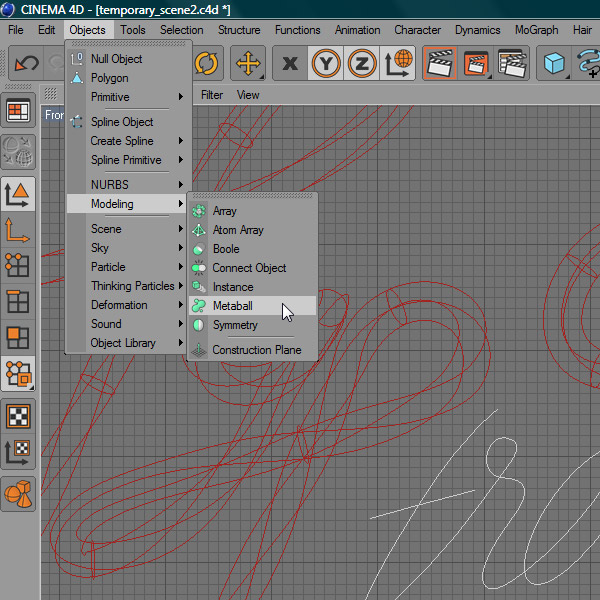
Task: Select the Use Polygon tool
Action: [18, 338]
